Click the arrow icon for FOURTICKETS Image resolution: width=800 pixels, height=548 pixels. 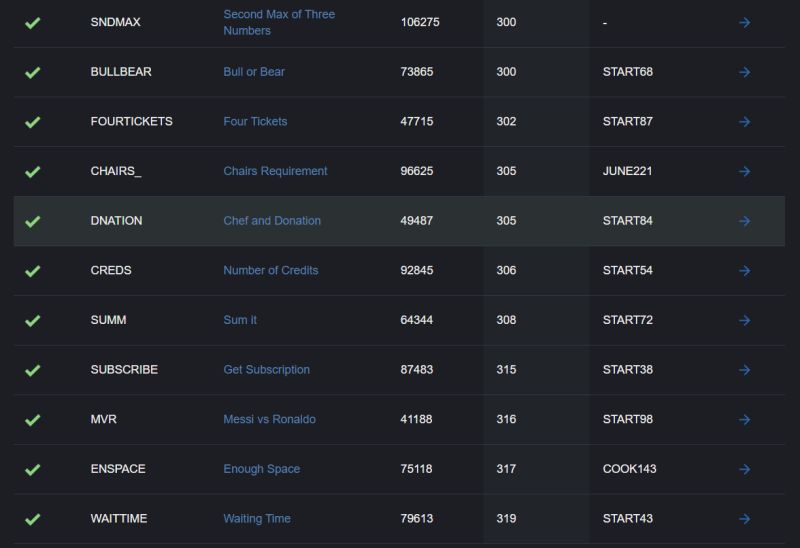pyautogui.click(x=744, y=122)
